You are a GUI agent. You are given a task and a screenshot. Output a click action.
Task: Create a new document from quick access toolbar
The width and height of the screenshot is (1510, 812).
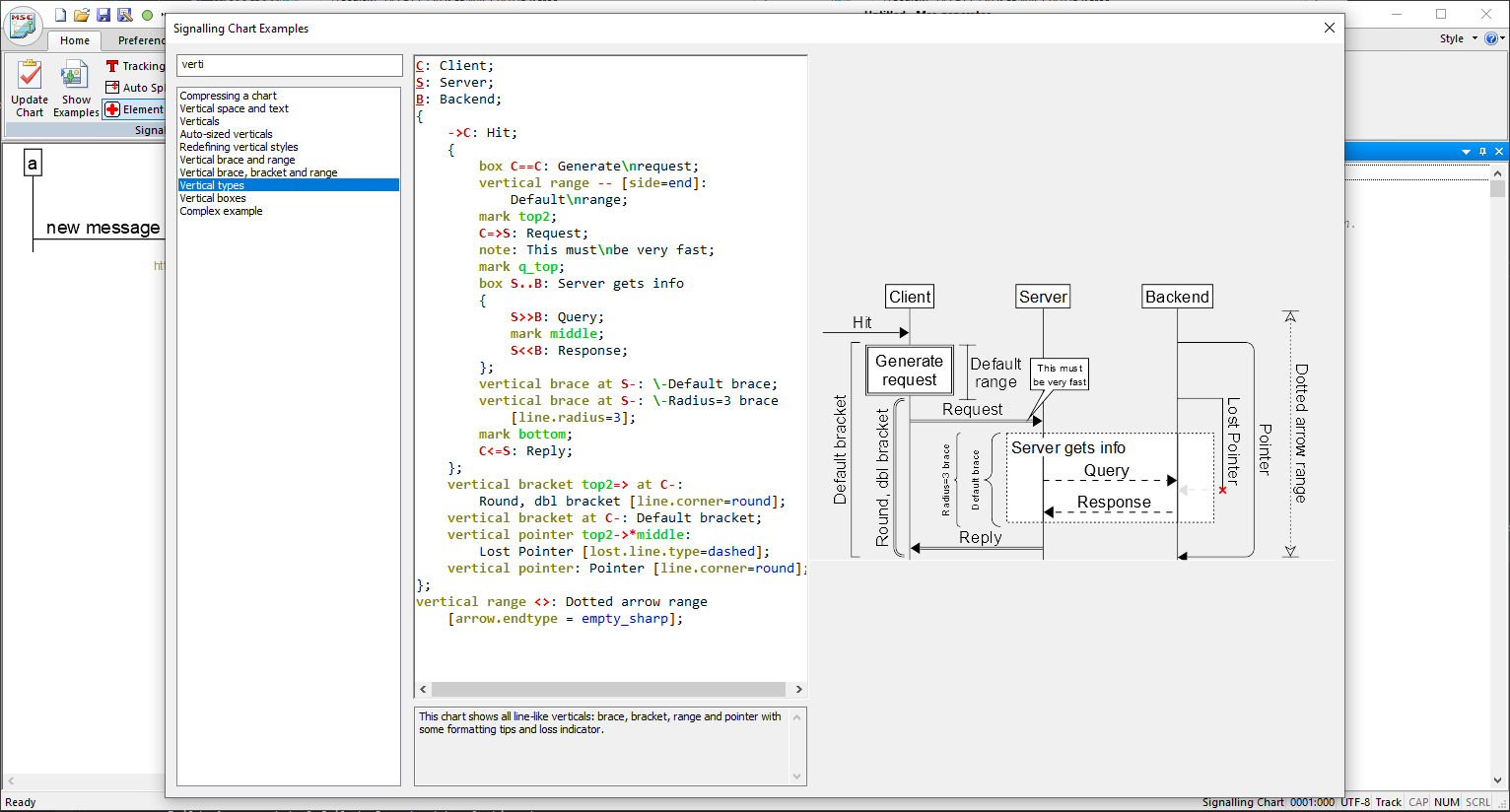coord(60,15)
